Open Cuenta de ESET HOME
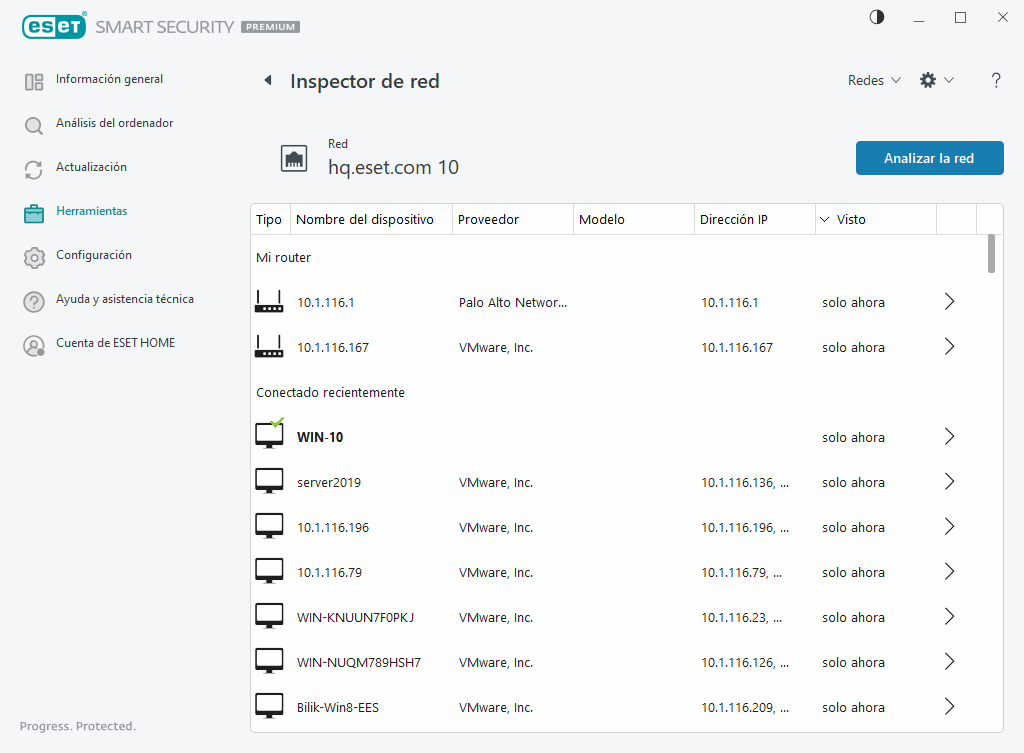 click(115, 343)
